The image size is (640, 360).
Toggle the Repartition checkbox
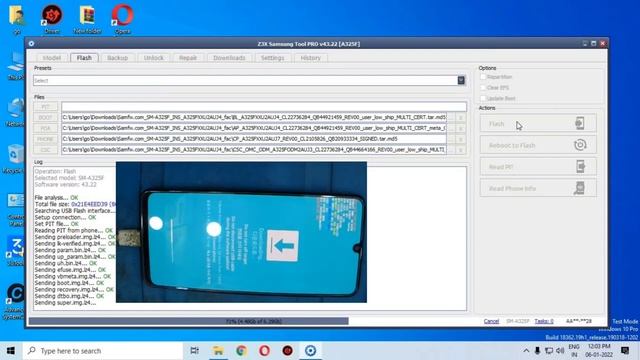483,77
